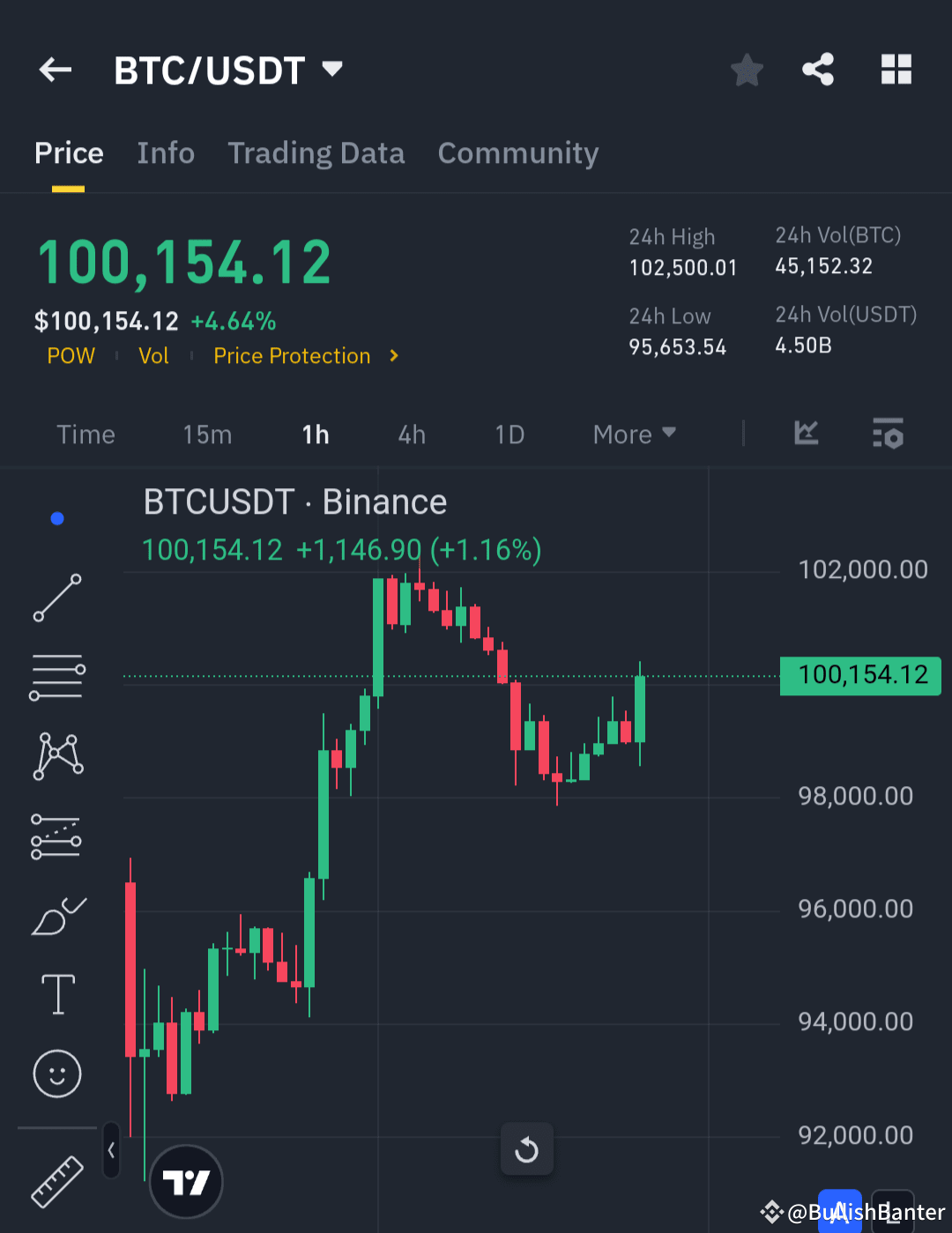Open the horizontal lines drawing tool
The height and width of the screenshot is (1233, 952).
tap(56, 676)
